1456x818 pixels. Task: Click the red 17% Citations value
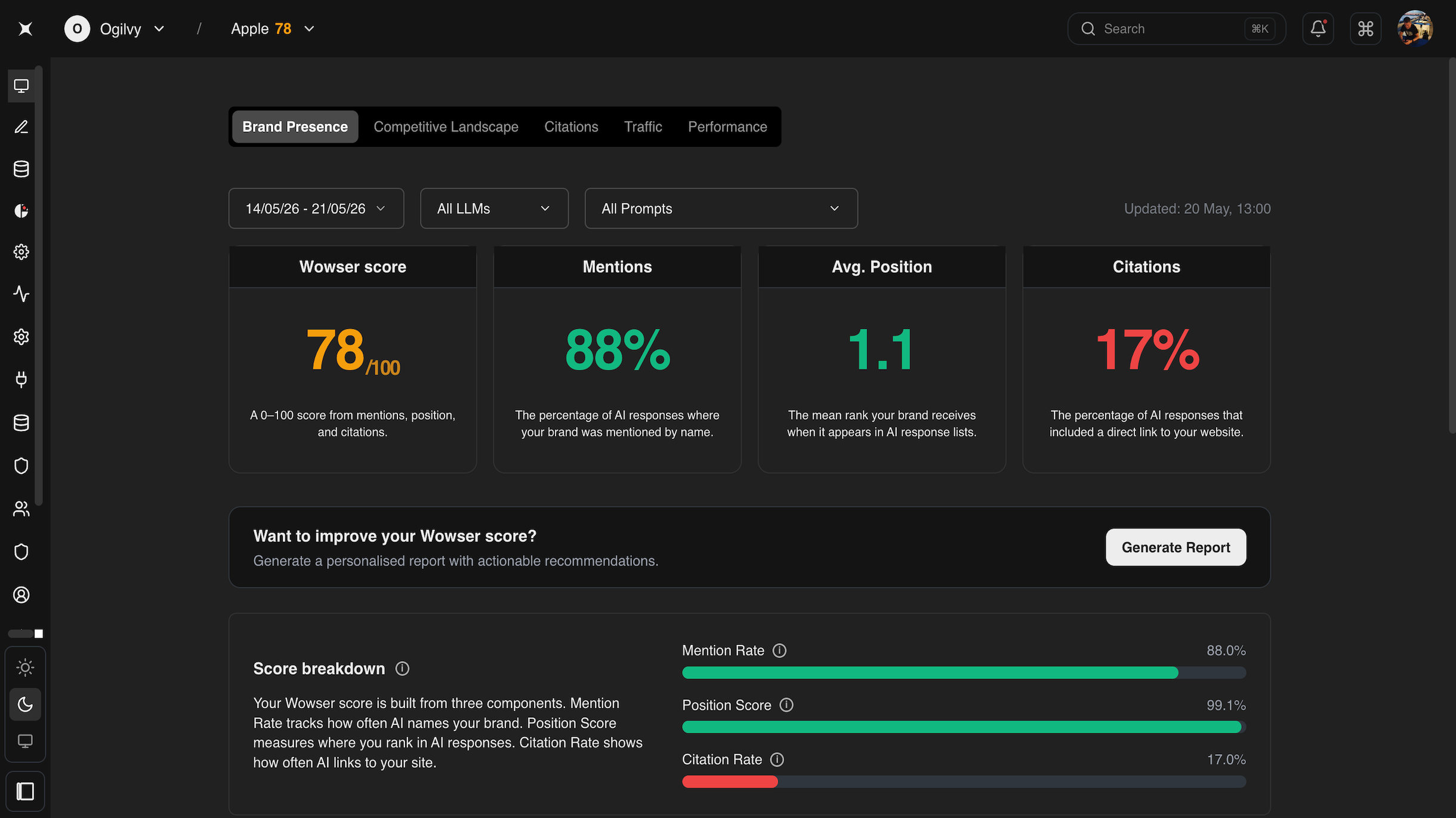point(1147,350)
